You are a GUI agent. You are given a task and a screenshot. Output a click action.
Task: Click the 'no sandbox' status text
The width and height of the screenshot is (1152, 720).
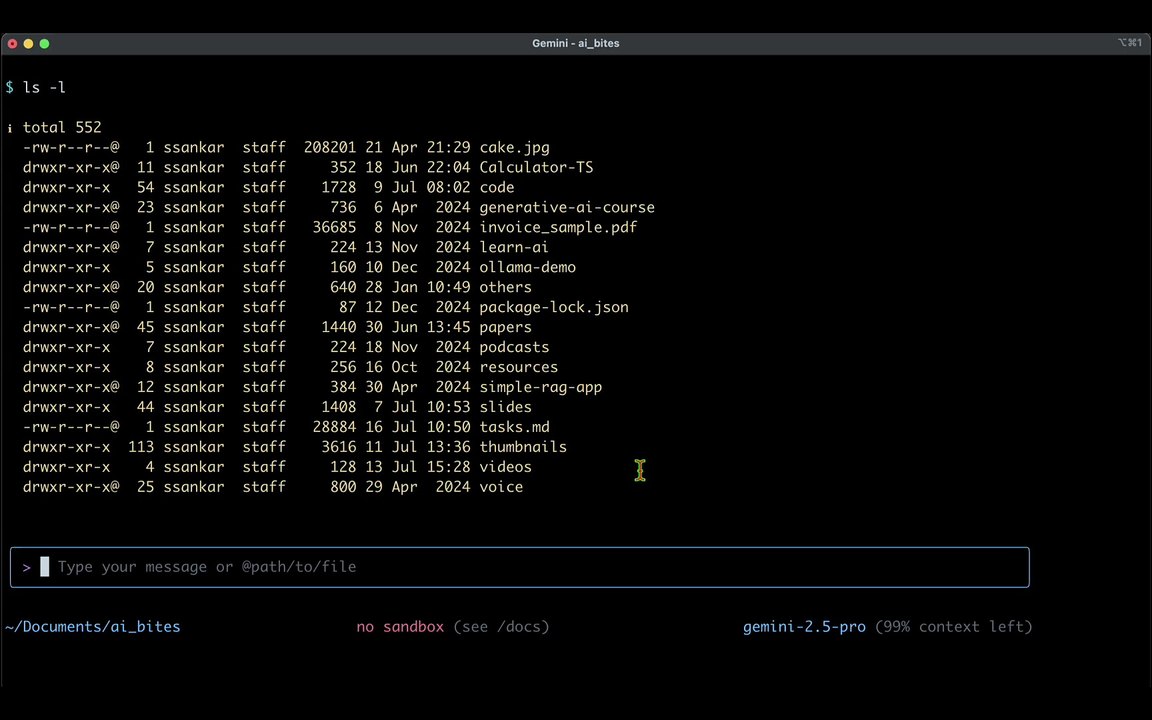pos(400,627)
